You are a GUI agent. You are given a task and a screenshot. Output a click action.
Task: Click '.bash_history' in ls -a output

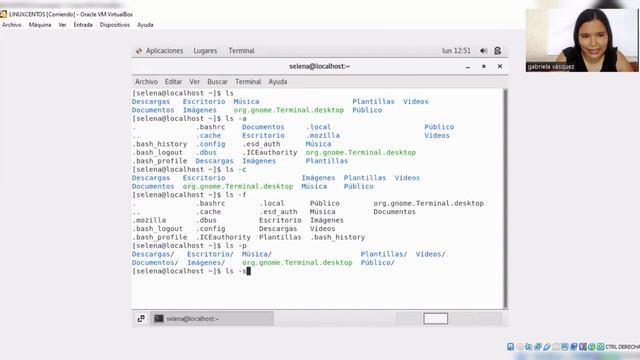click(160, 144)
